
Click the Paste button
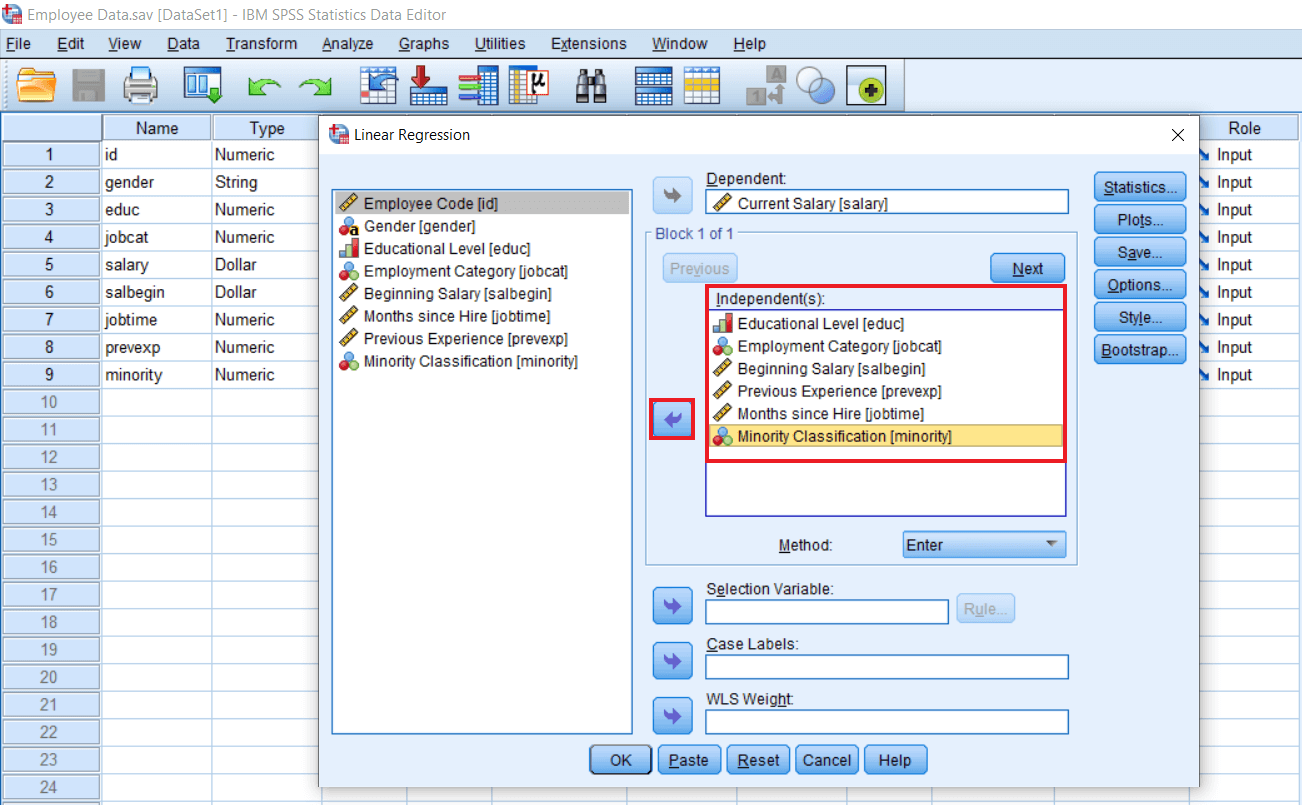click(689, 760)
